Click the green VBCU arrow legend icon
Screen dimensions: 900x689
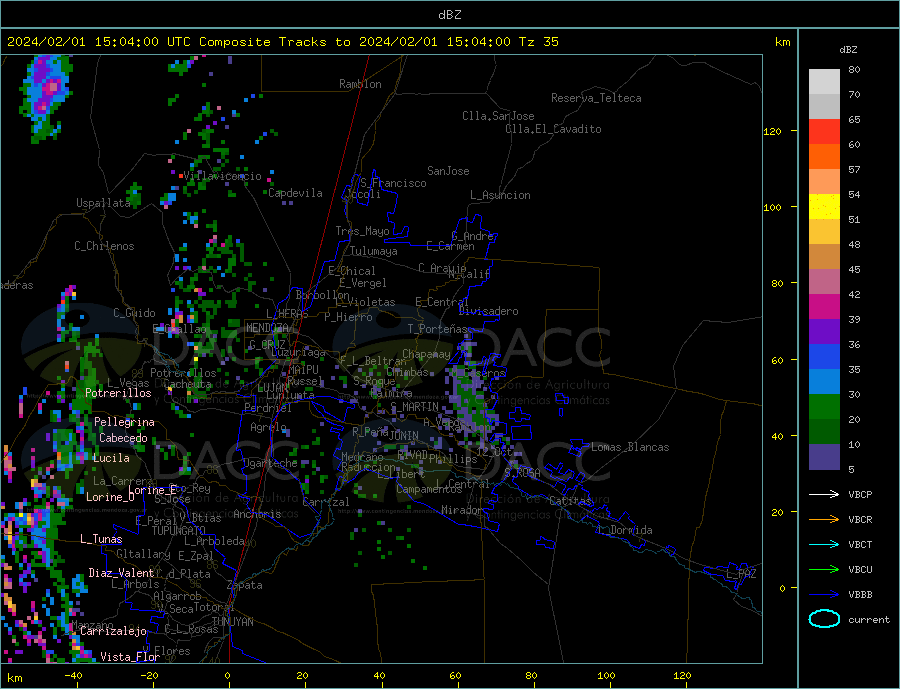[x=824, y=570]
